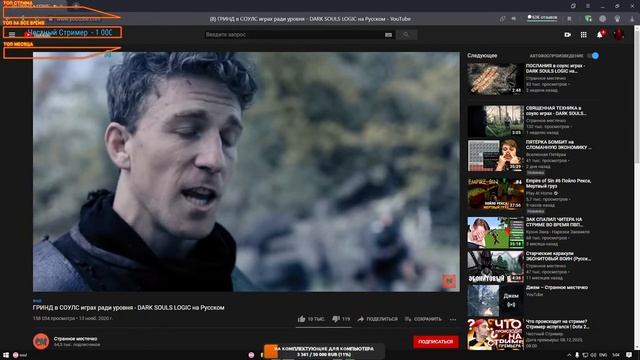The width and height of the screenshot is (640, 360).
Task: Open the Windows Start button
Action: coord(6,355)
